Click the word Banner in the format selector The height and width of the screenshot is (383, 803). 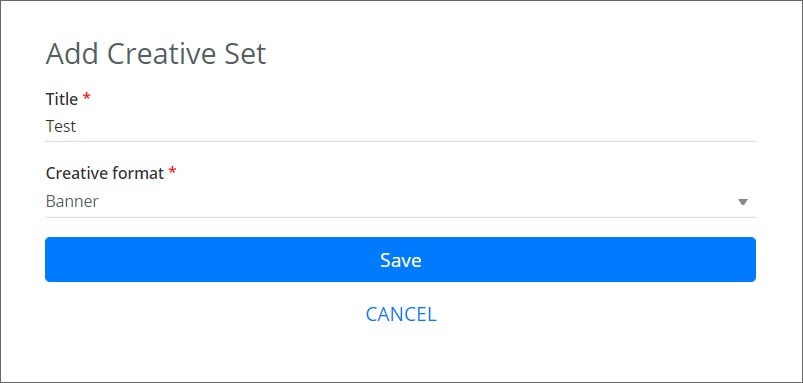[x=72, y=201]
